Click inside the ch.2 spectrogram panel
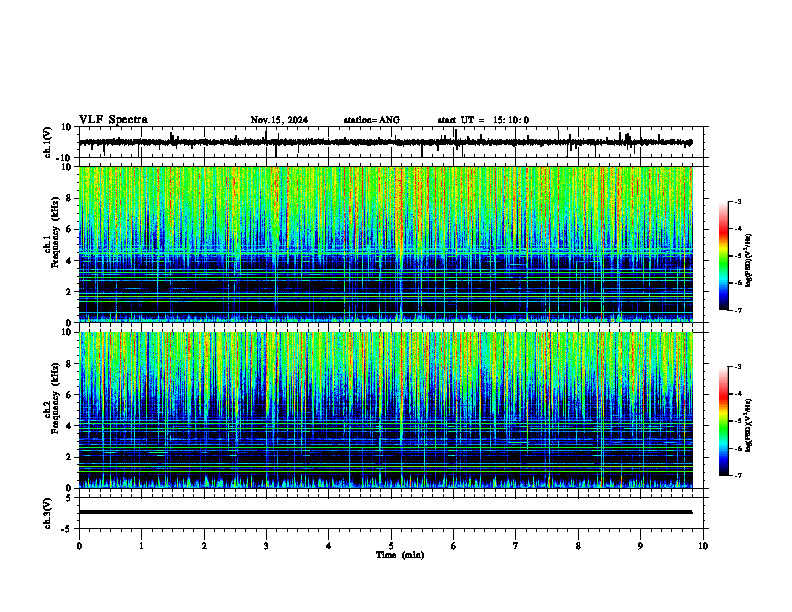The image size is (792, 612). coord(385,410)
